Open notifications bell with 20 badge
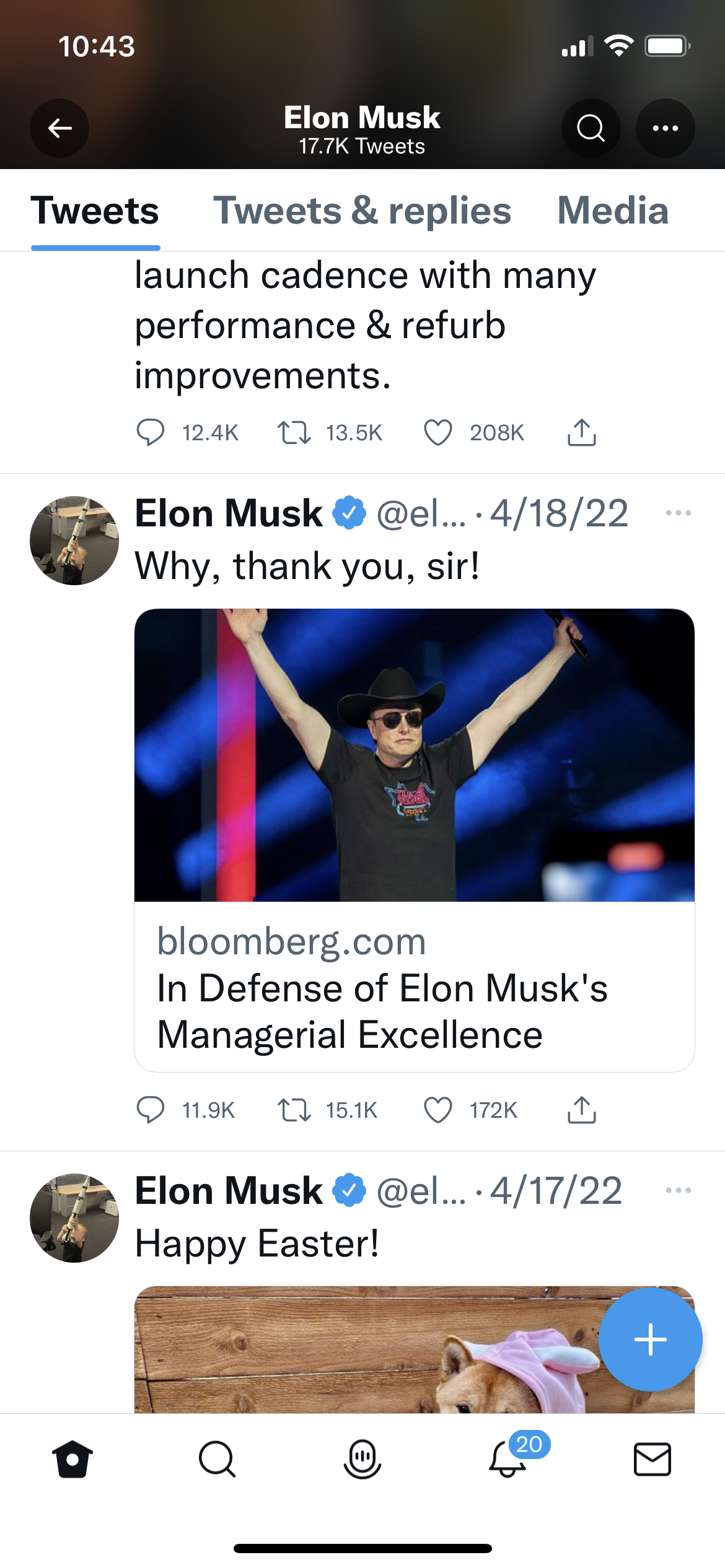Screen dimensions: 725x1568 tap(507, 1459)
